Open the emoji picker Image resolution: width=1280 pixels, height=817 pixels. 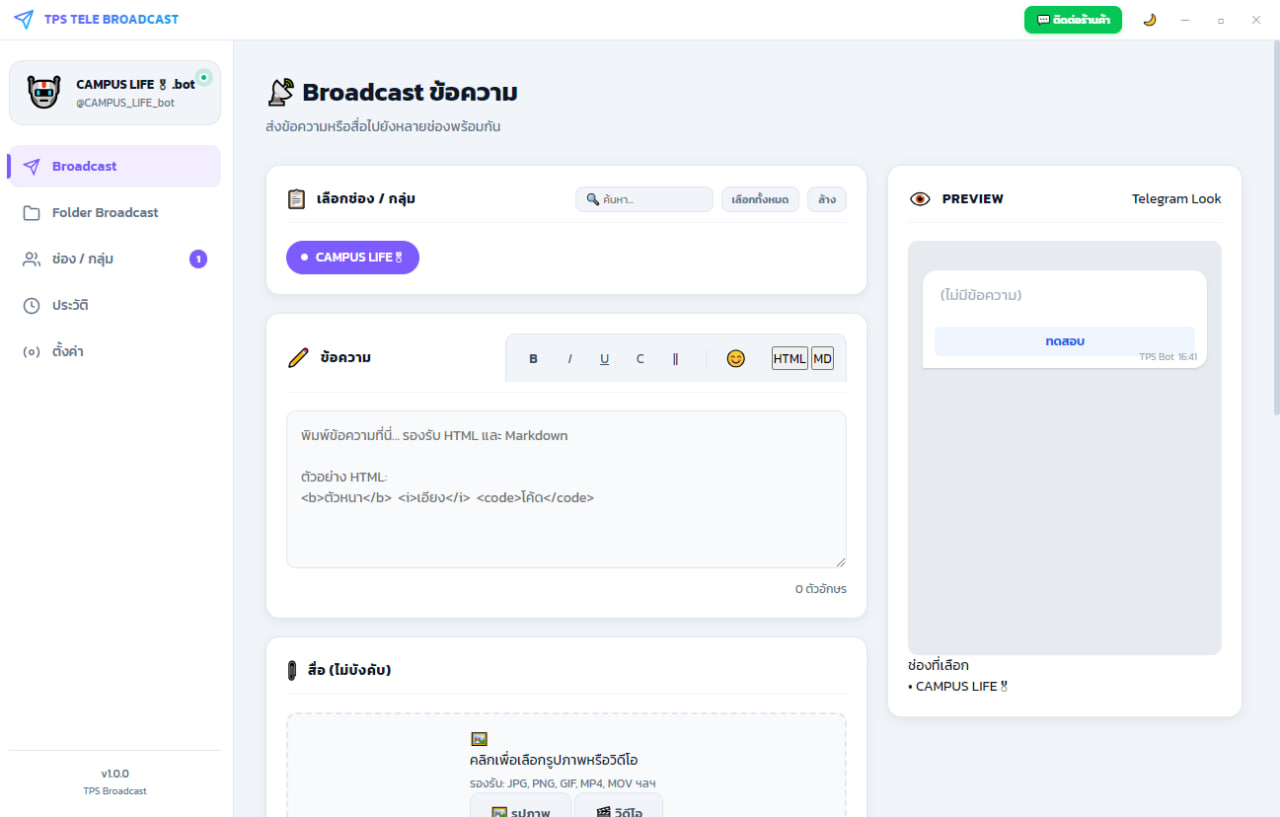pos(735,358)
